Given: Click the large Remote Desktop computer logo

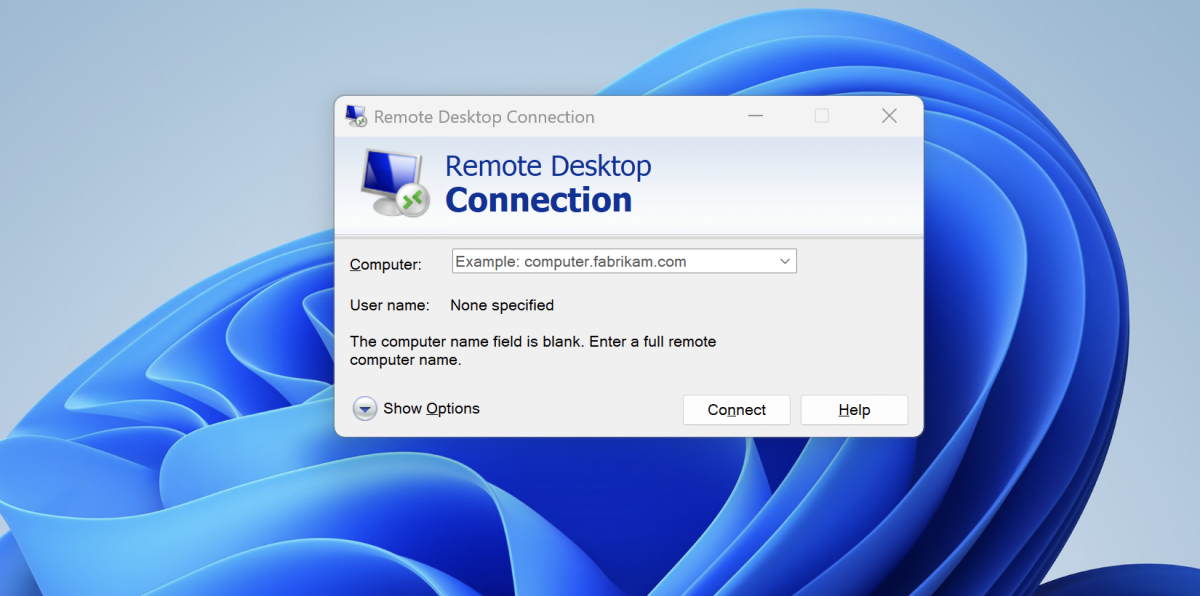Looking at the screenshot, I should (x=394, y=183).
